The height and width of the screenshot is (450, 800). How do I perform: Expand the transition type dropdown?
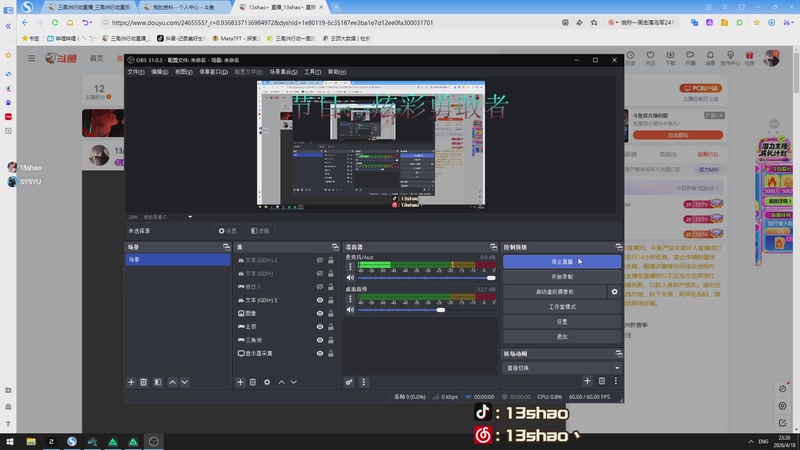[617, 368]
